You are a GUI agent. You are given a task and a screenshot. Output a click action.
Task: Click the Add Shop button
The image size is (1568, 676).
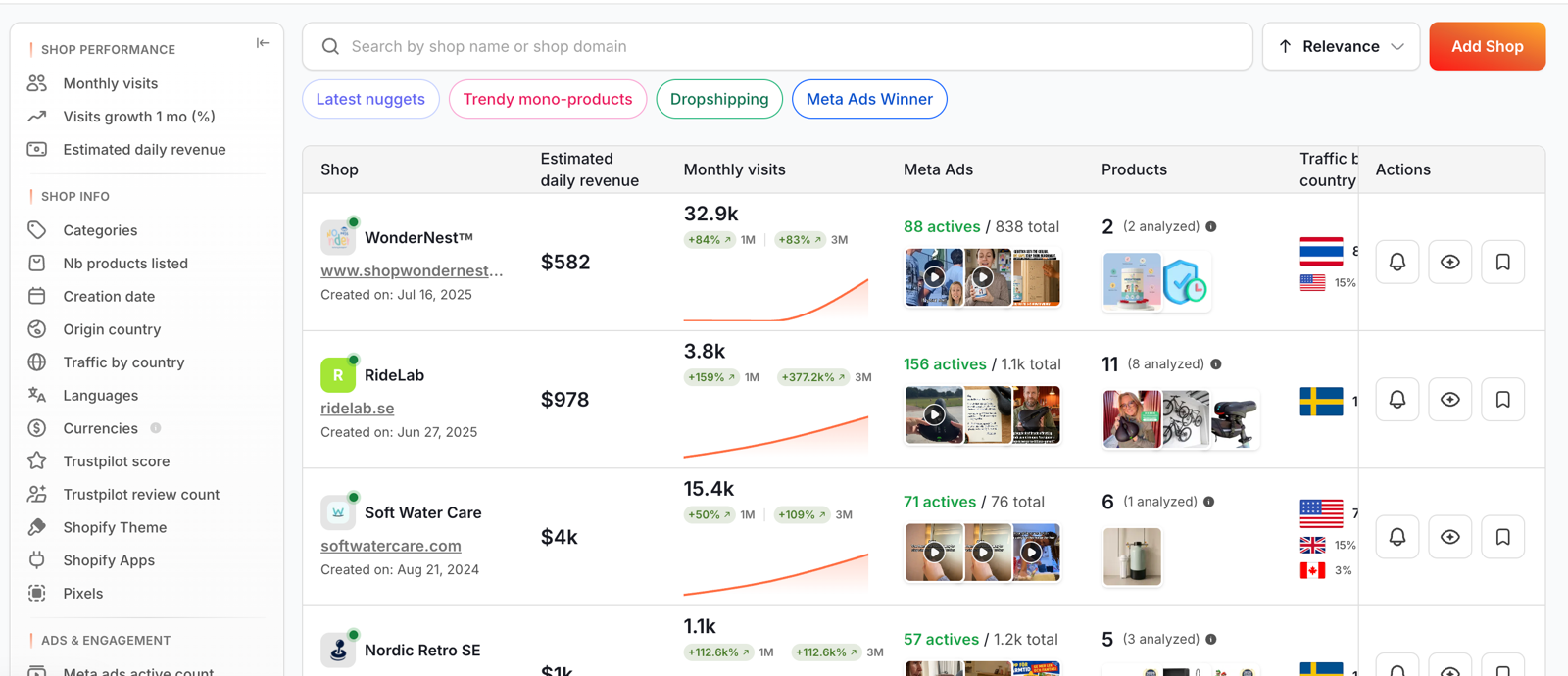click(x=1487, y=47)
